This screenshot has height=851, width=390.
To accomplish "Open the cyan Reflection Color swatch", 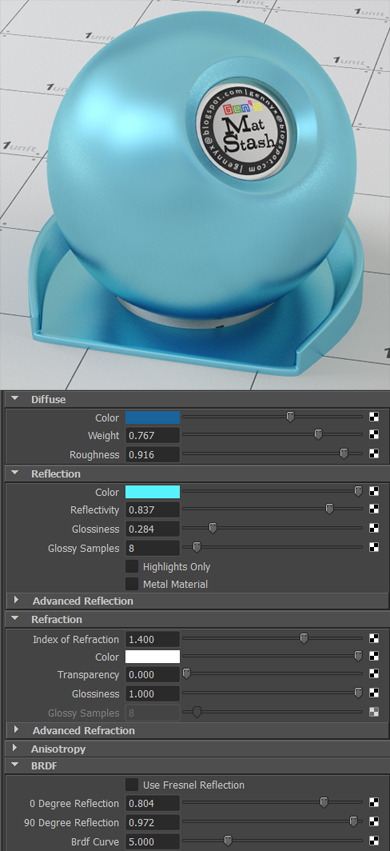I will tap(152, 492).
